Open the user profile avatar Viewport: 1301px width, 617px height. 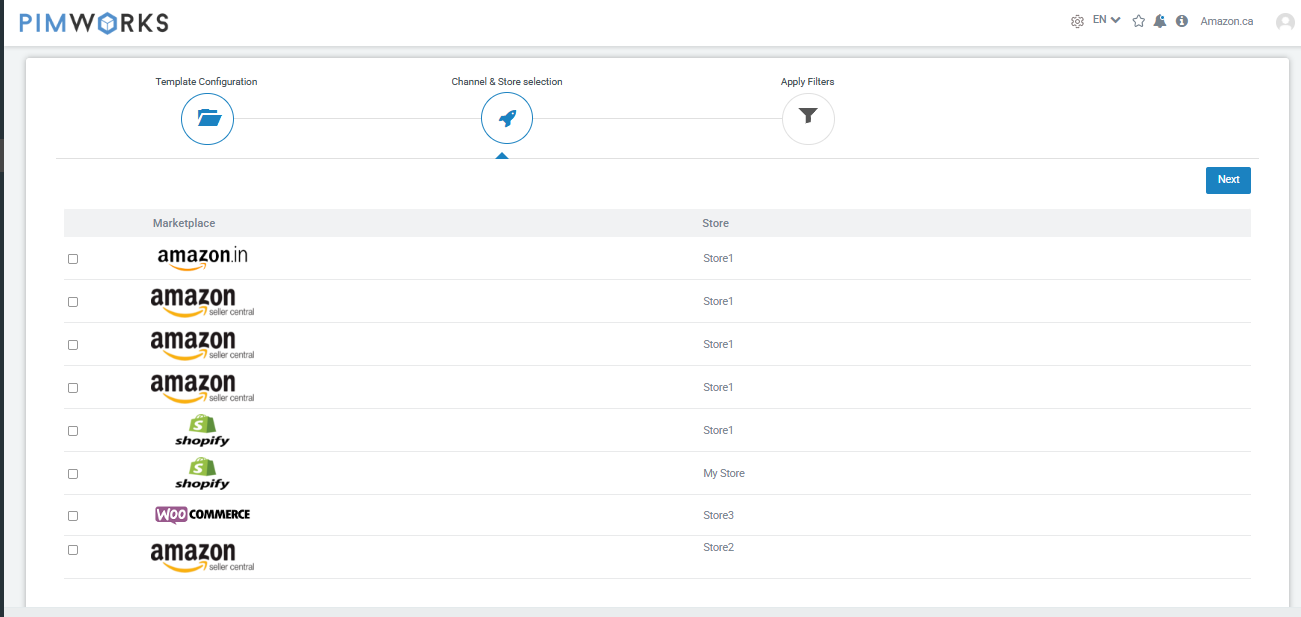click(1285, 21)
